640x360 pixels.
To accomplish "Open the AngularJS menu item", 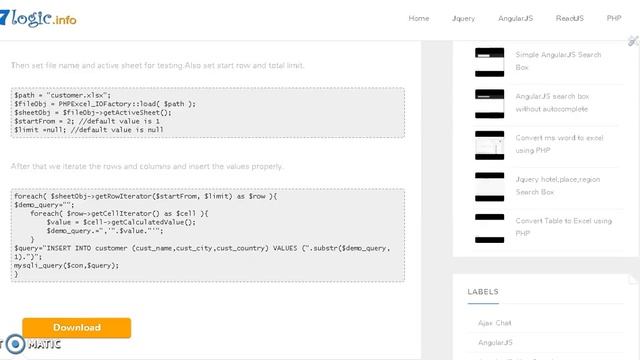I will click(x=516, y=18).
